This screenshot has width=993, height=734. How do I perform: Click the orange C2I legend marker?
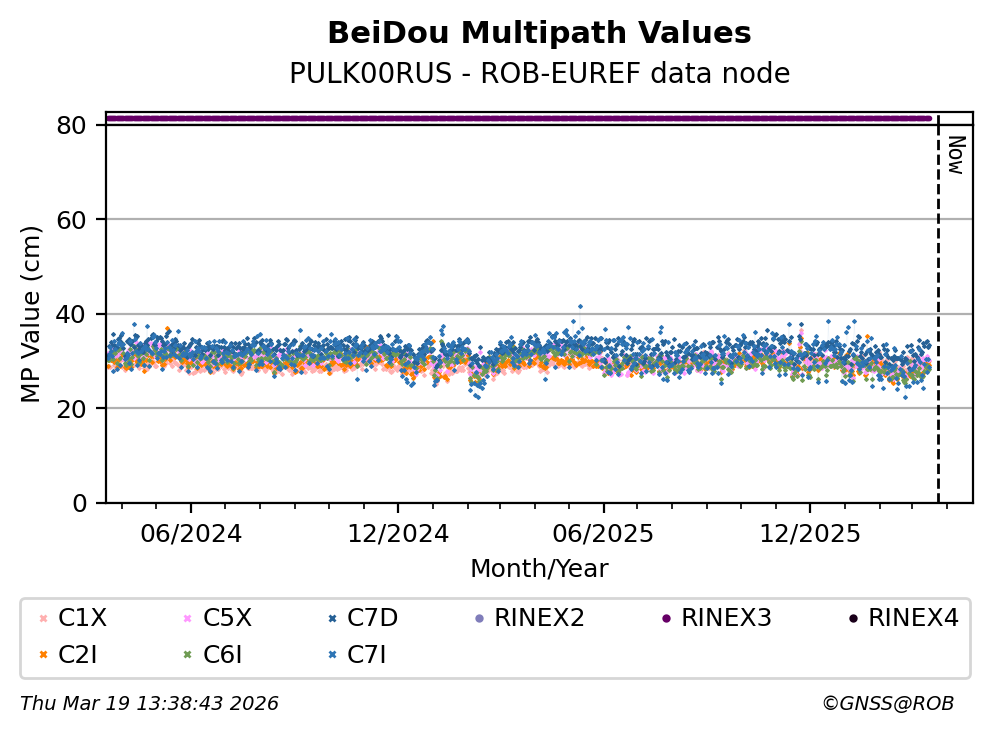click(42, 655)
